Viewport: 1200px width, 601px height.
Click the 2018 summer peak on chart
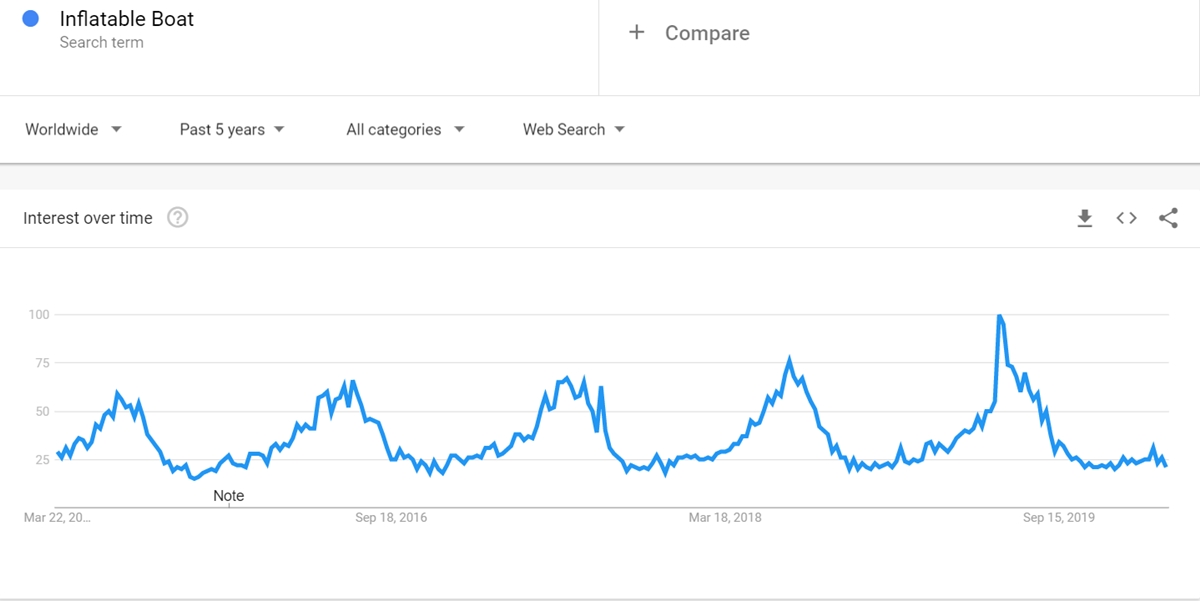point(790,359)
